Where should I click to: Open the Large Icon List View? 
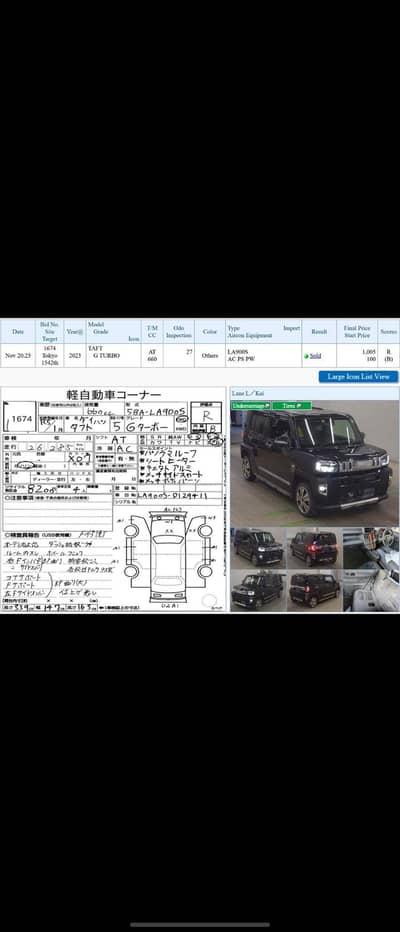[358, 377]
